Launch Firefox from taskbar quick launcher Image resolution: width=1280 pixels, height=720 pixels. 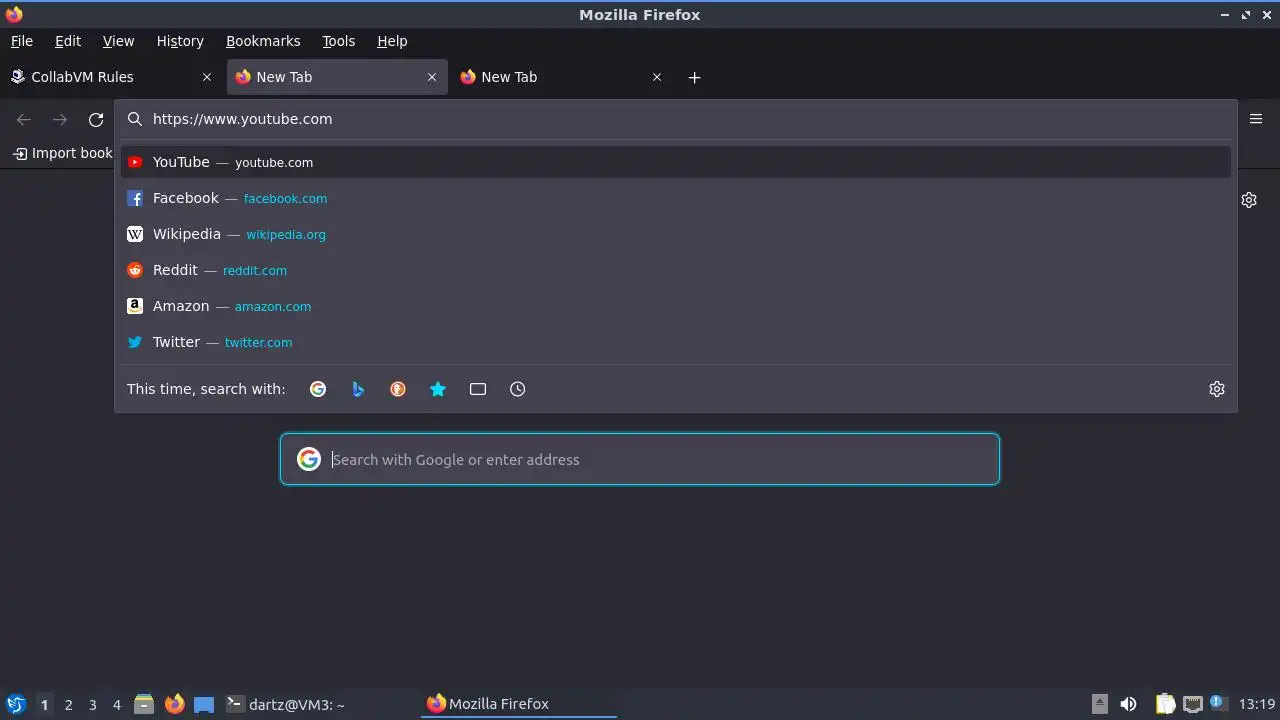click(174, 704)
